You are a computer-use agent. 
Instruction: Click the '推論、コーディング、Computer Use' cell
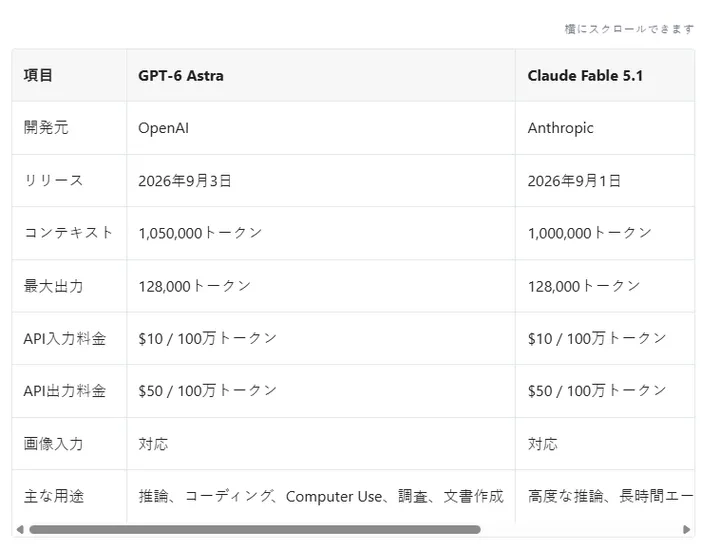(x=321, y=496)
